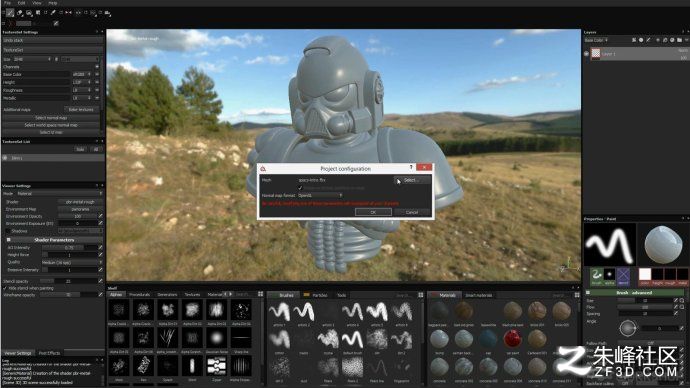Image resolution: width=690 pixels, height=388 pixels.
Task: Pick the red car paint material
Action: point(513,339)
